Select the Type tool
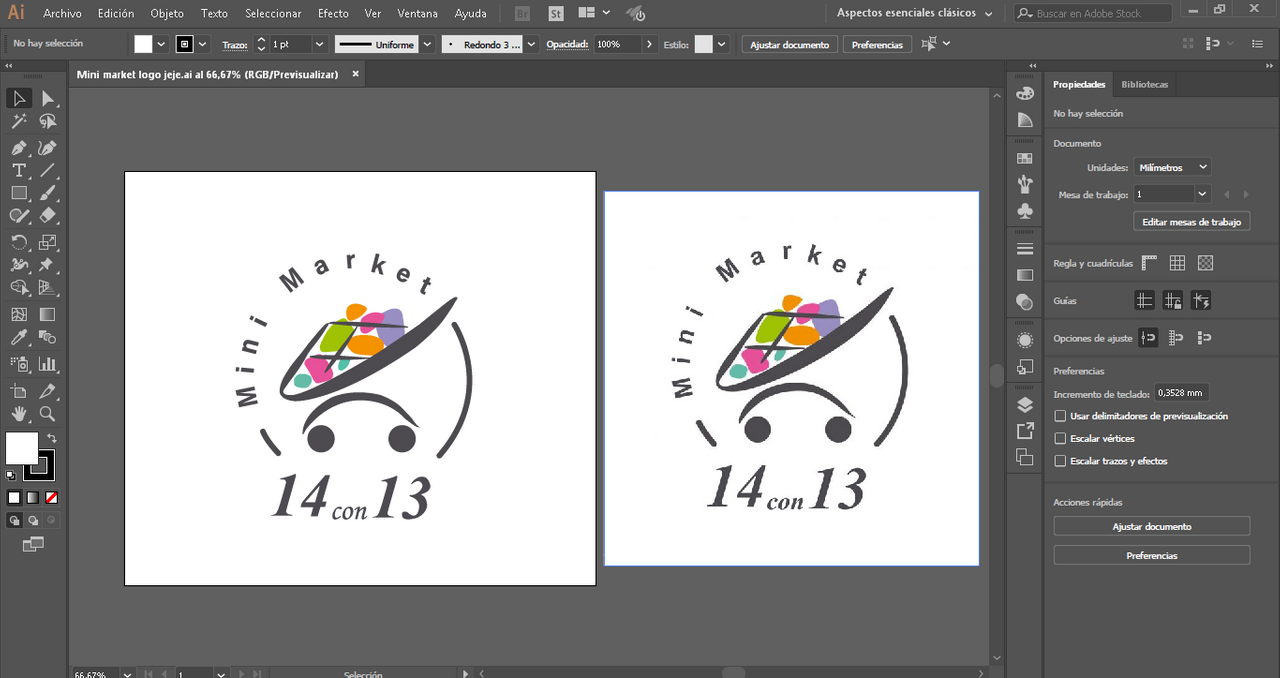Screen dimensions: 1280x678 click(19, 170)
